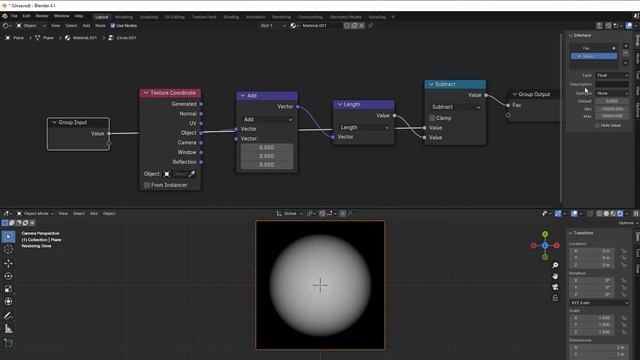Switch to Geometry Nodes workspace tab
Viewport: 640px width, 360px height.
[345, 17]
